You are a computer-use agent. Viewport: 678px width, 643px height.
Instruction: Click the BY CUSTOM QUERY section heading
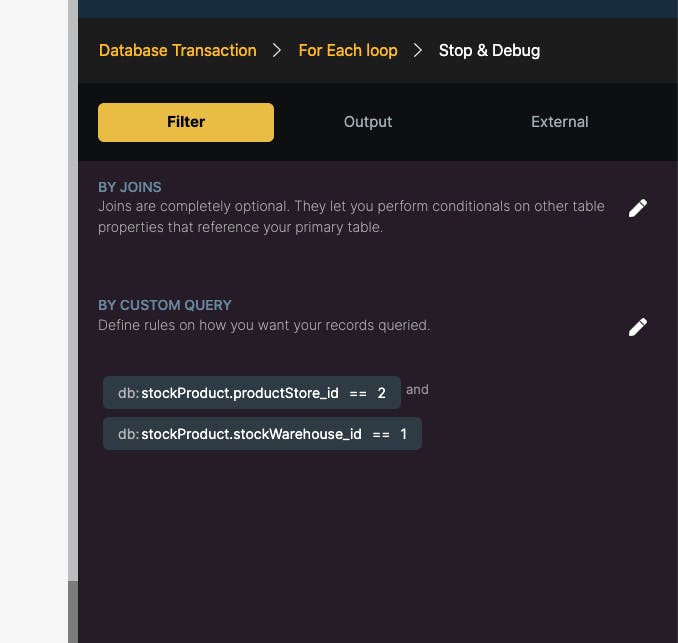(x=165, y=305)
